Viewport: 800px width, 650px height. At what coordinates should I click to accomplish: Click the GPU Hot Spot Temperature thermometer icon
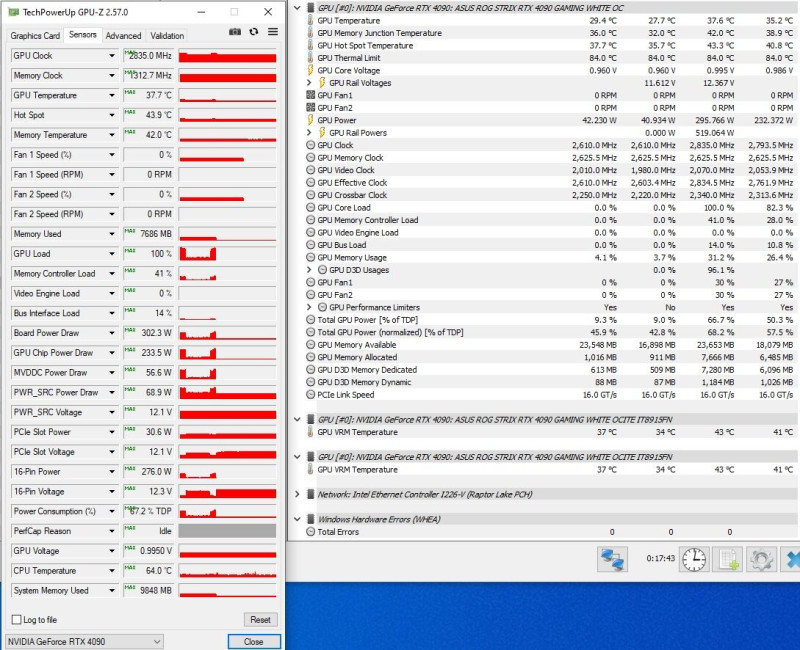click(310, 45)
